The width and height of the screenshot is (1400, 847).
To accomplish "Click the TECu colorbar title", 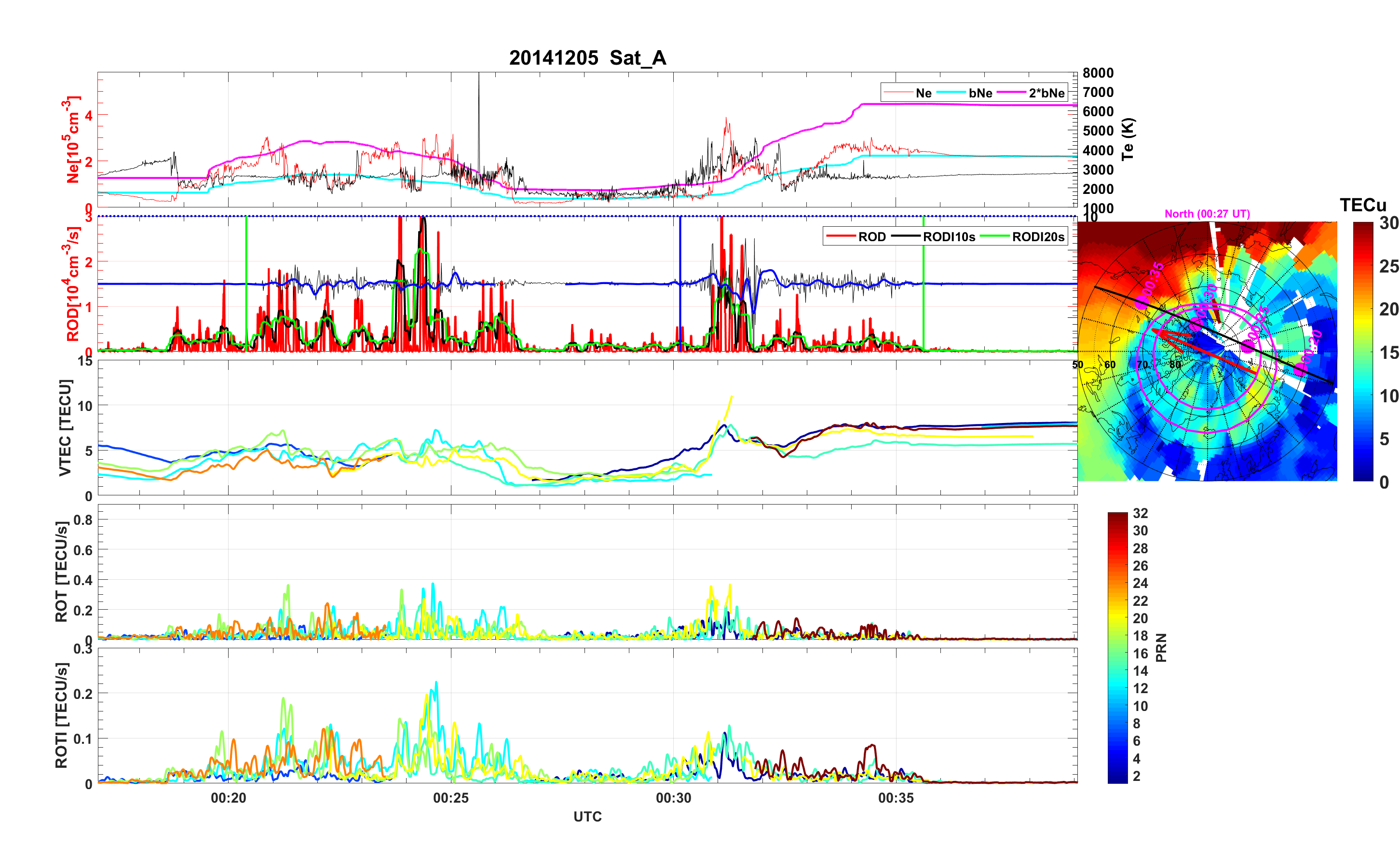I will [x=1362, y=205].
